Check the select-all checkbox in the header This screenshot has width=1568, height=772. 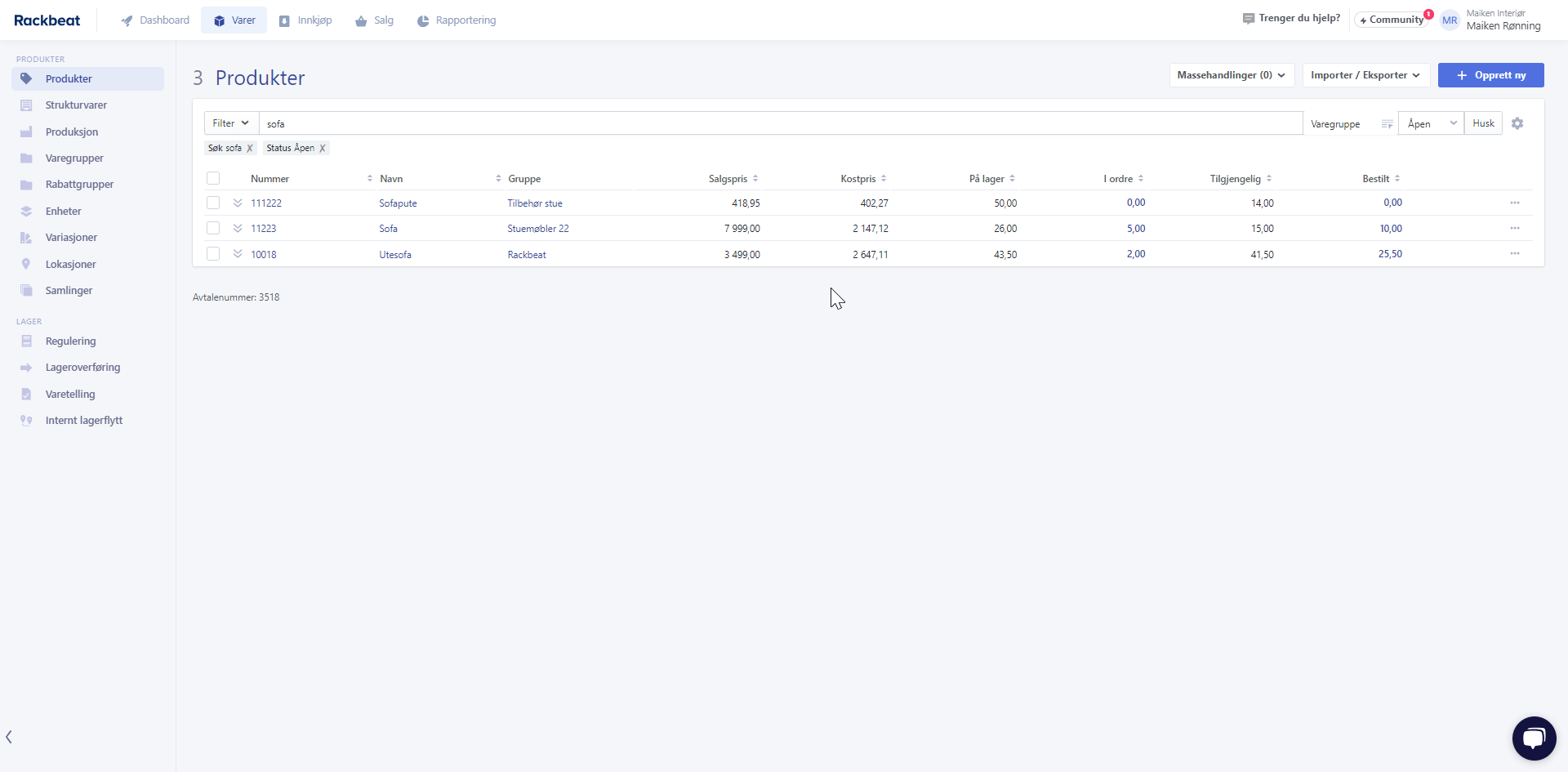coord(213,178)
